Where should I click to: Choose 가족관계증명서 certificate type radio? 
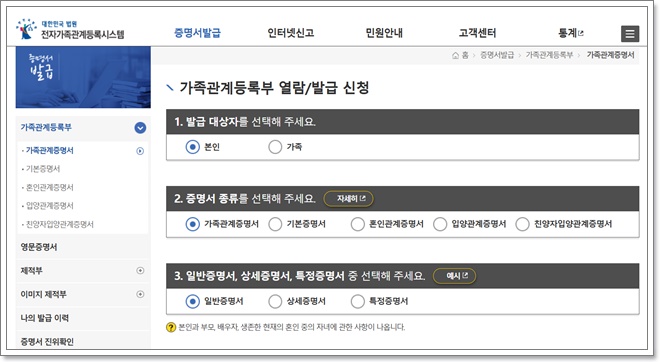192,224
